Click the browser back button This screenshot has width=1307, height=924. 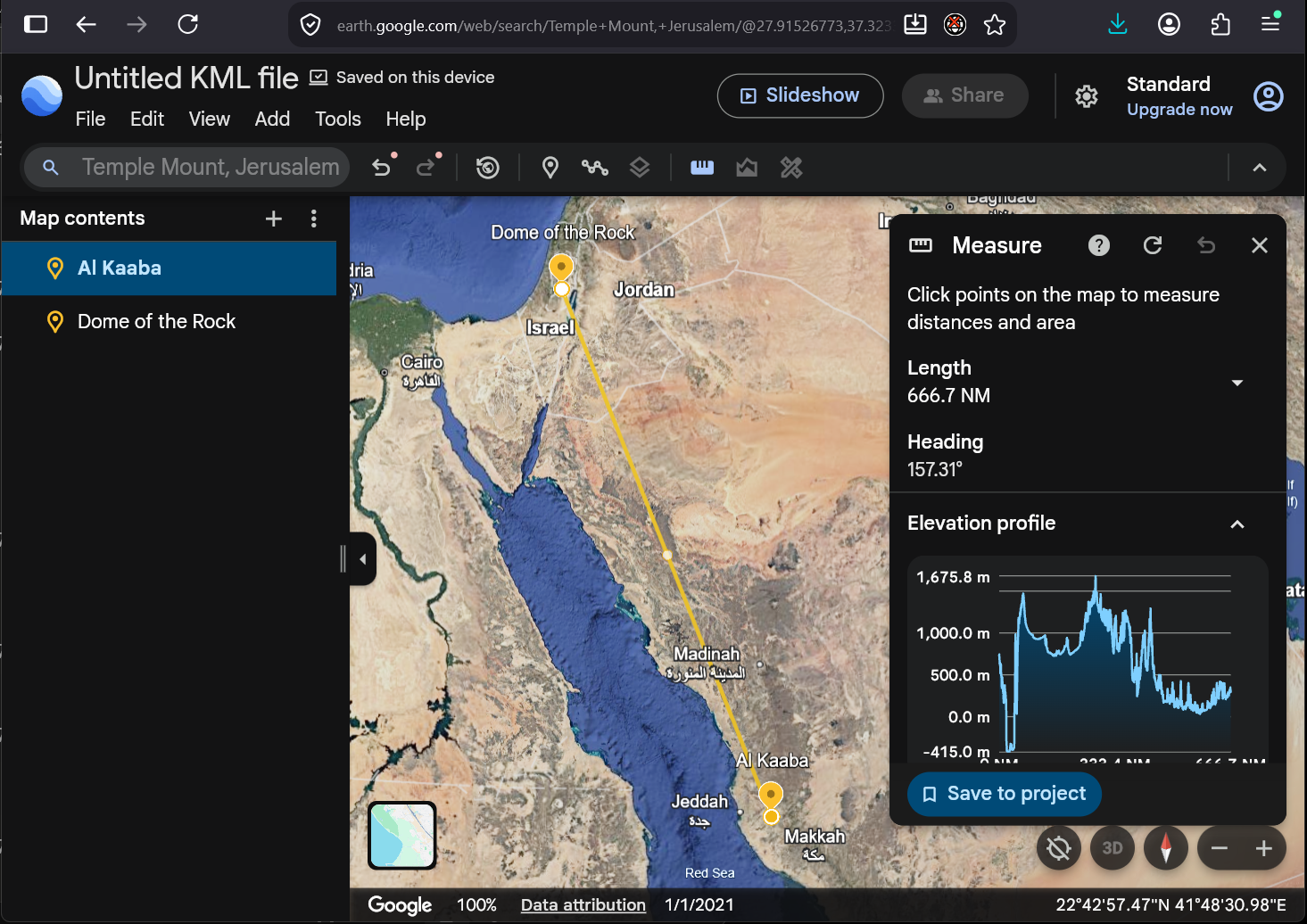click(86, 24)
